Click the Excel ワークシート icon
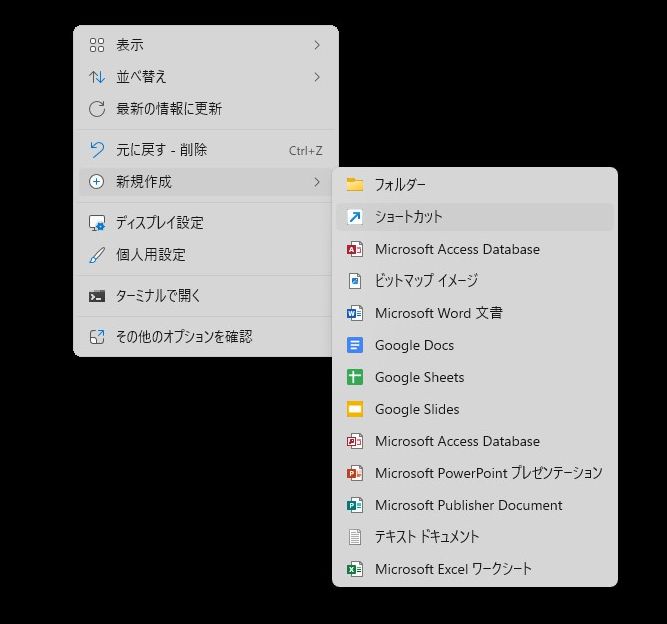This screenshot has width=667, height=624. (x=354, y=569)
